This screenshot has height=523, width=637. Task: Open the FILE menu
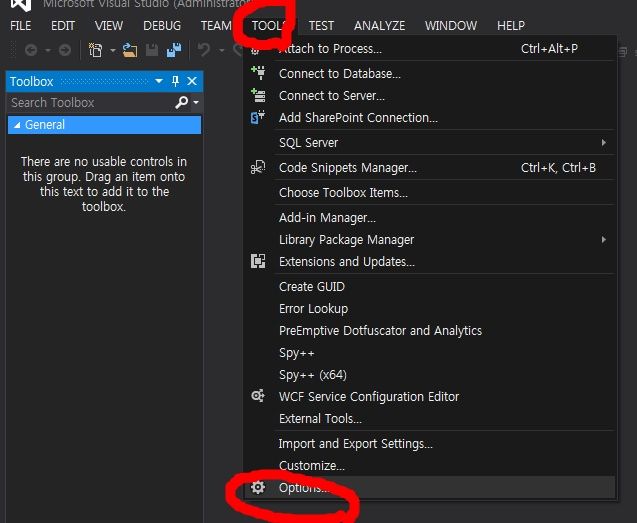[21, 26]
